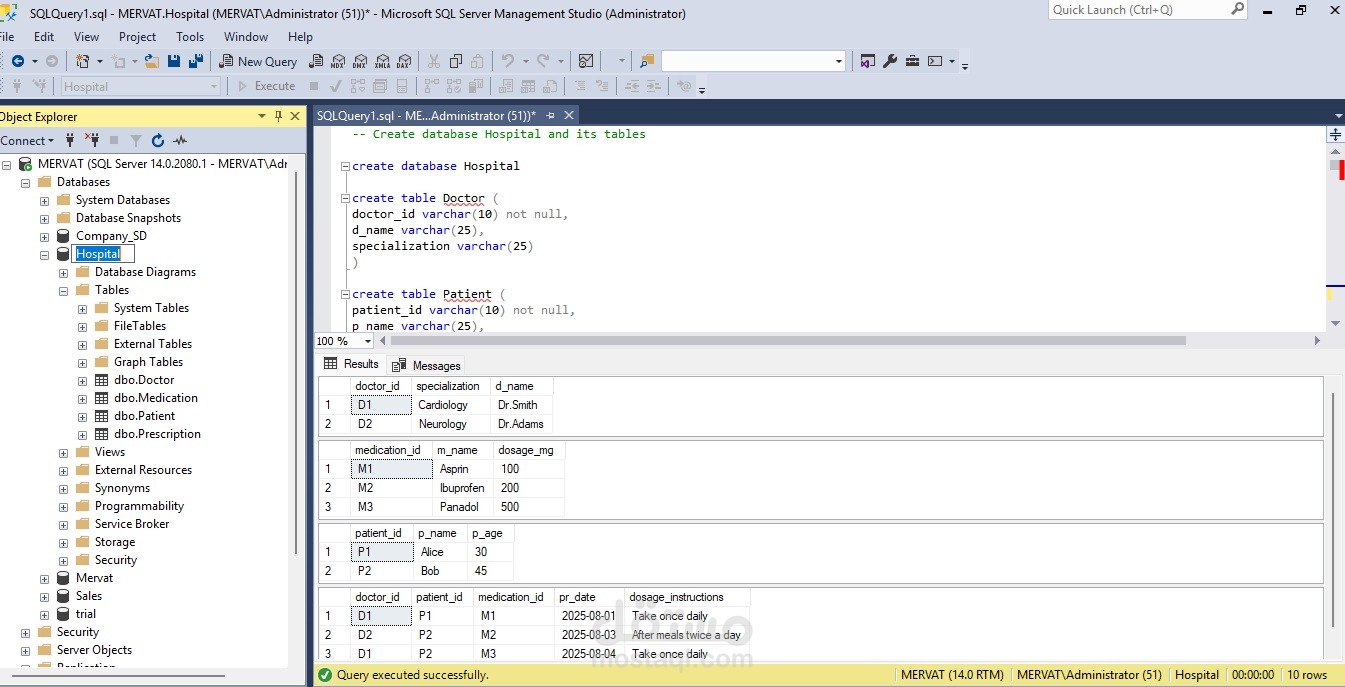The height and width of the screenshot is (687, 1345).
Task: Click the Undo arrow icon
Action: [x=507, y=61]
